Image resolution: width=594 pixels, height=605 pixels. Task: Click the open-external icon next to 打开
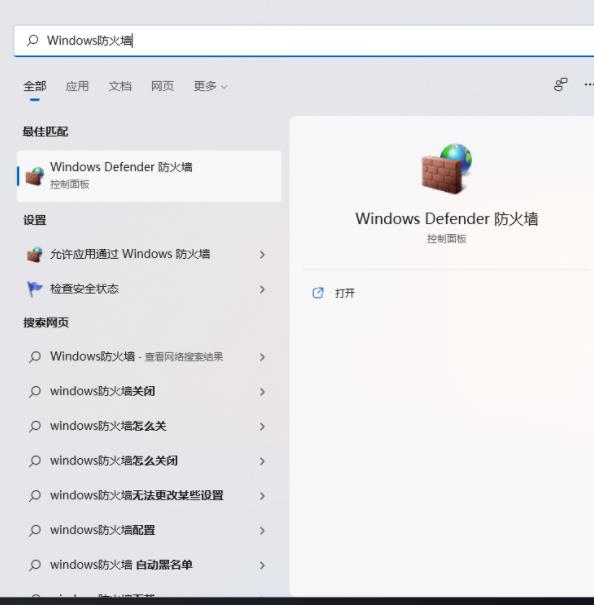coord(318,293)
